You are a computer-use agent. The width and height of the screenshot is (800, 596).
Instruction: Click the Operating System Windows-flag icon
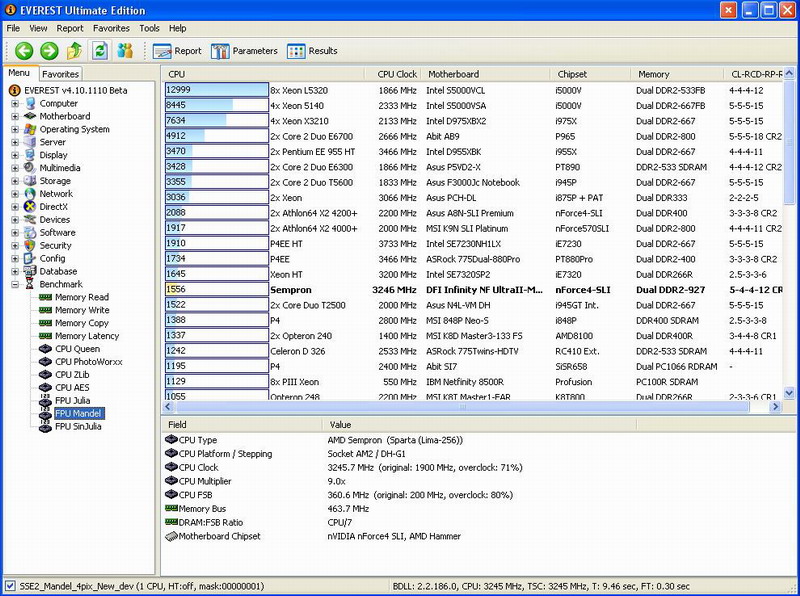click(31, 129)
